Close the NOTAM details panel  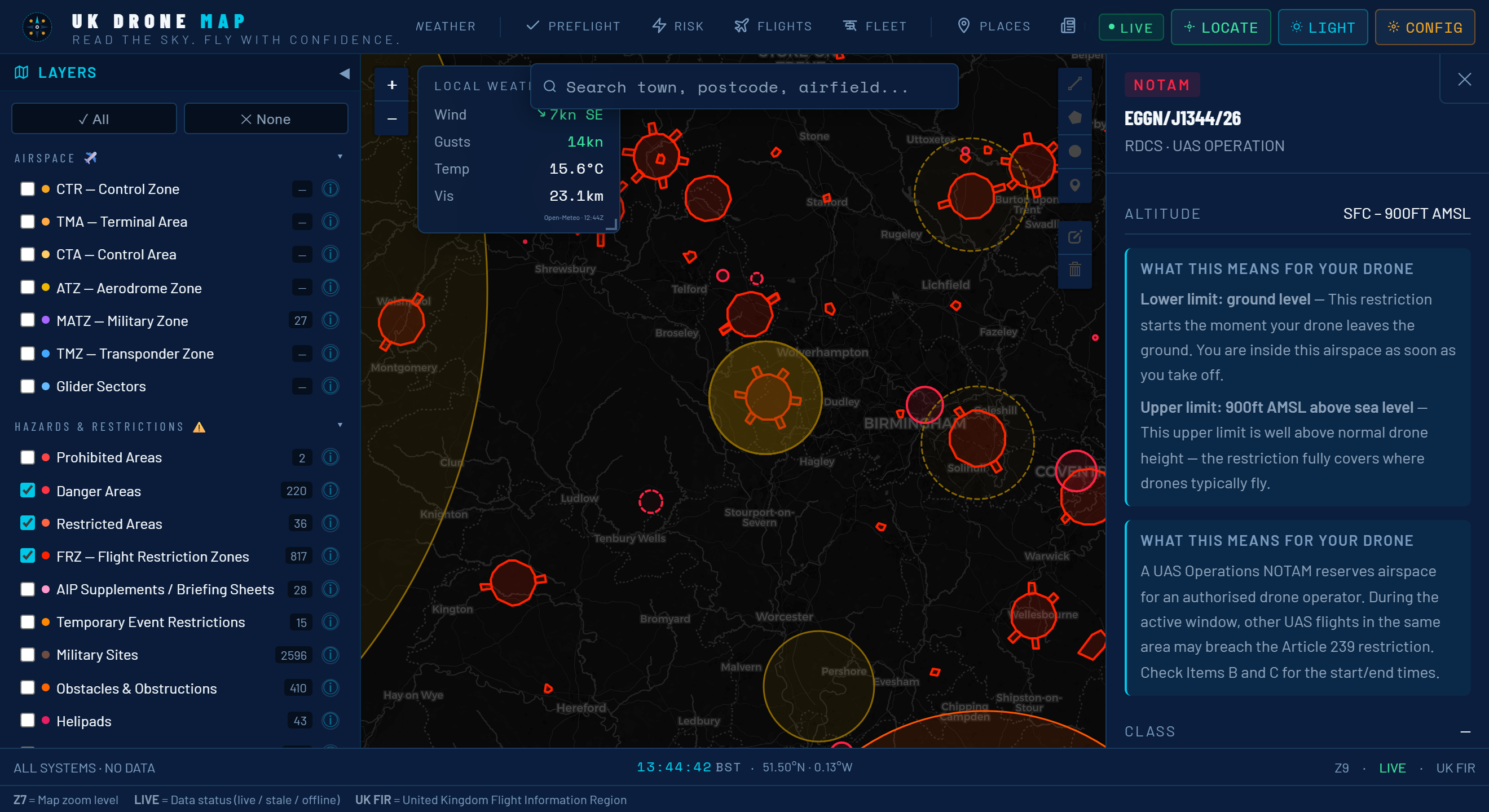pyautogui.click(x=1464, y=79)
